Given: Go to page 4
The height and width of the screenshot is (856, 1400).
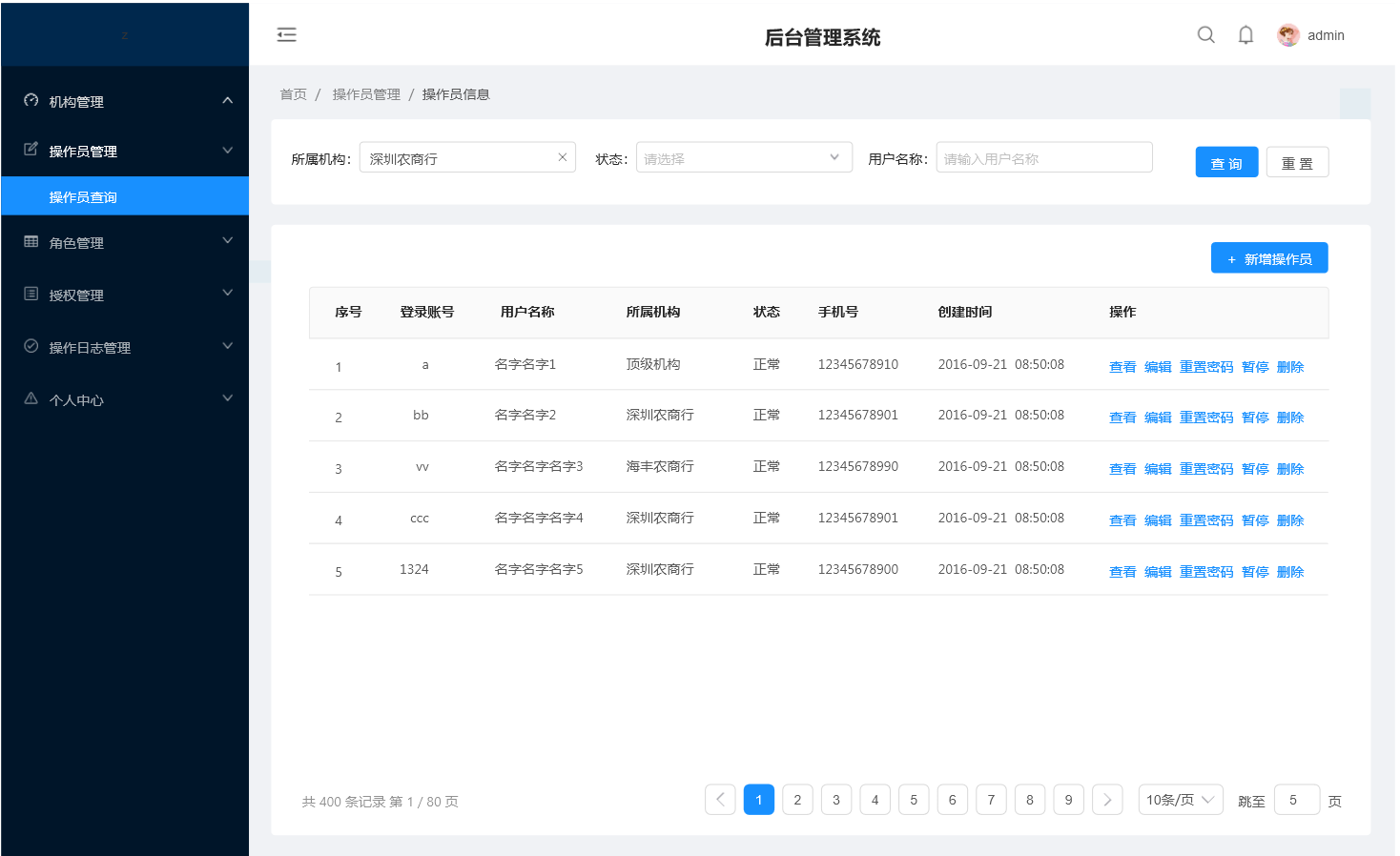Looking at the screenshot, I should 875,800.
